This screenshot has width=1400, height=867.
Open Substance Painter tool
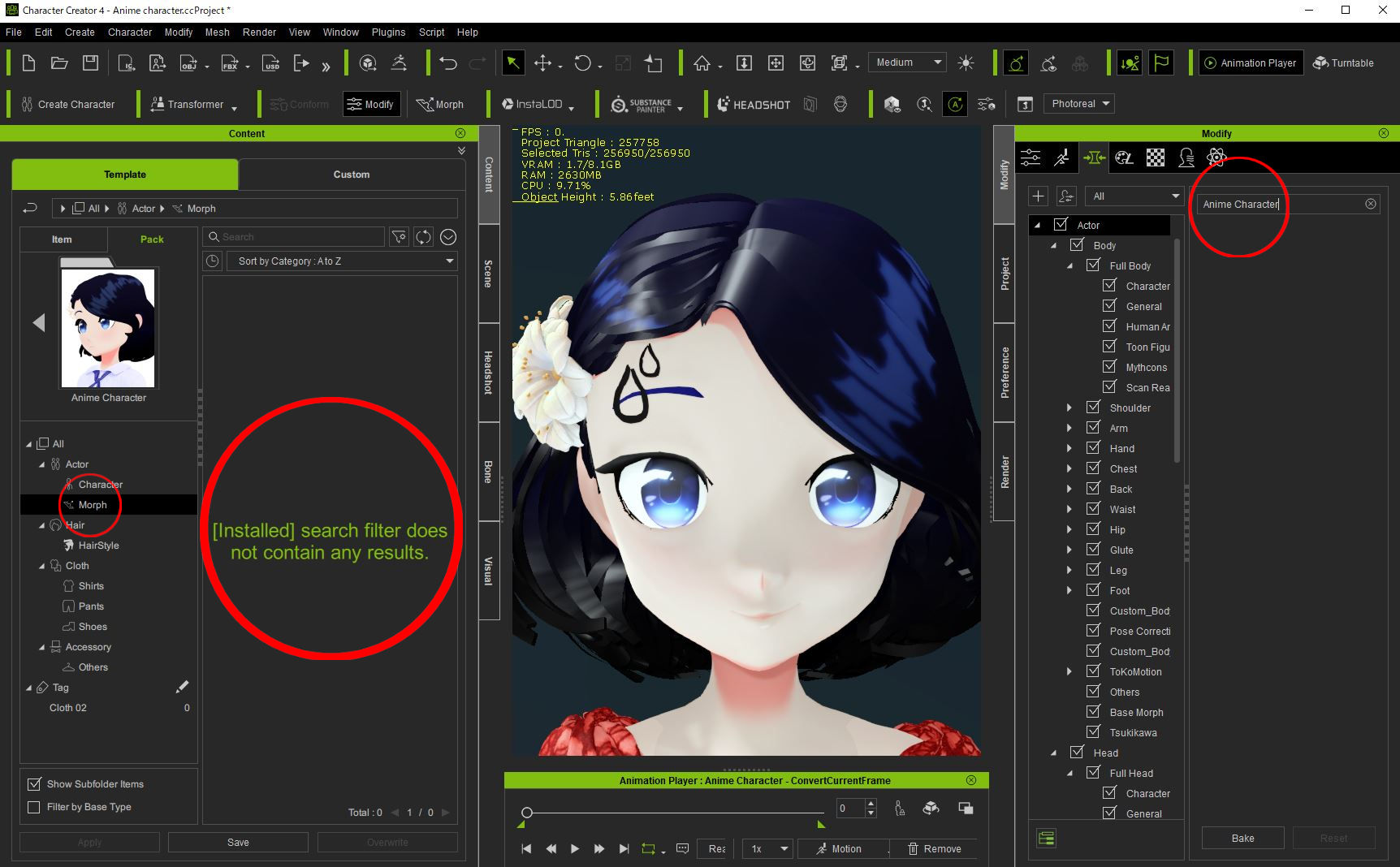[x=642, y=105]
